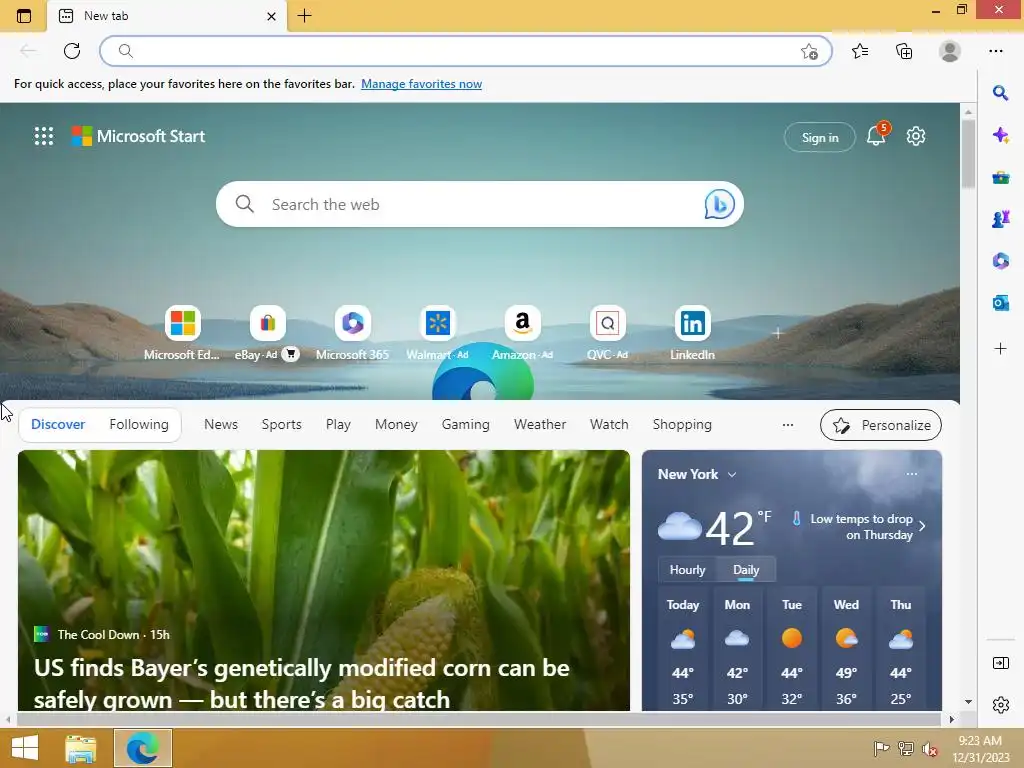Expand the low temps alert arrow
Screen dimensions: 1024x768
tap(922, 526)
